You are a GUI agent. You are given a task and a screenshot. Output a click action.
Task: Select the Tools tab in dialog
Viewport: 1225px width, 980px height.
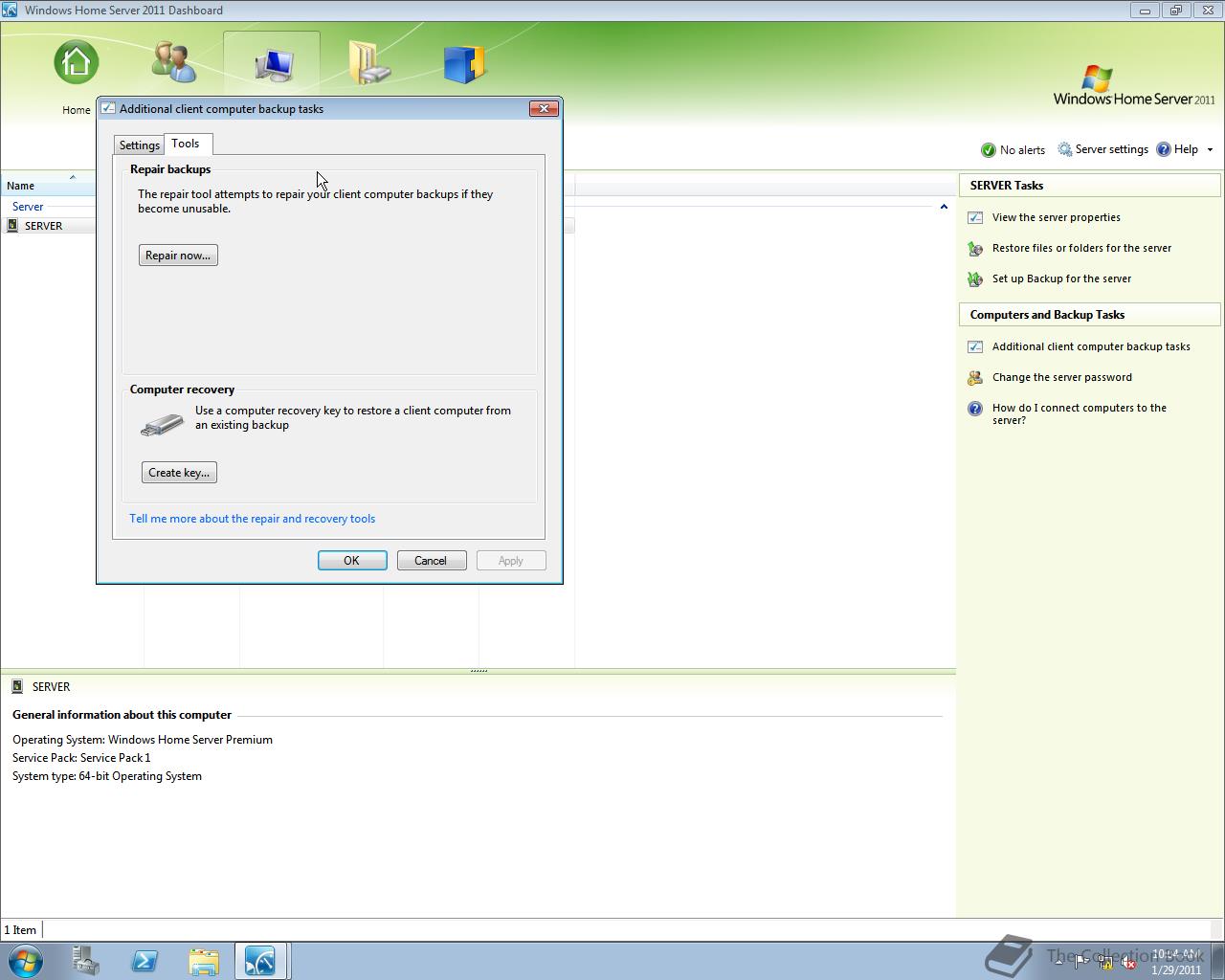tap(186, 144)
